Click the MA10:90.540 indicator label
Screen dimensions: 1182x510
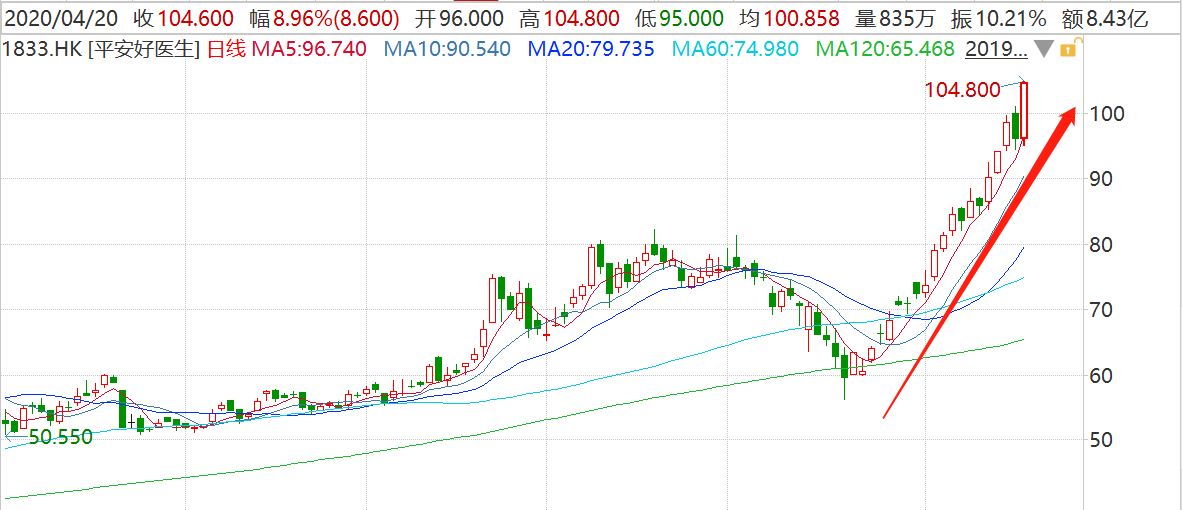tap(445, 49)
